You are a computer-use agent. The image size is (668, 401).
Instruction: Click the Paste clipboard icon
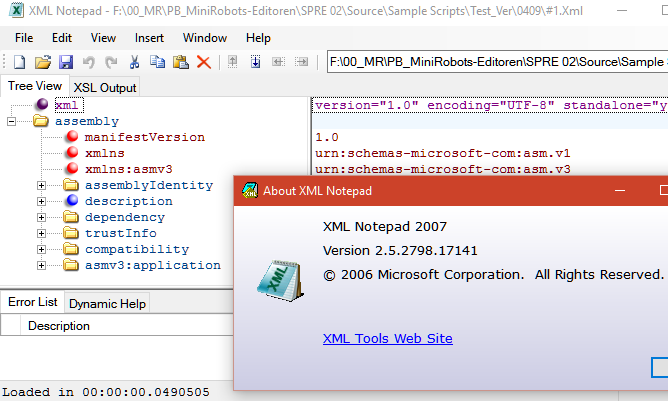[x=181, y=62]
